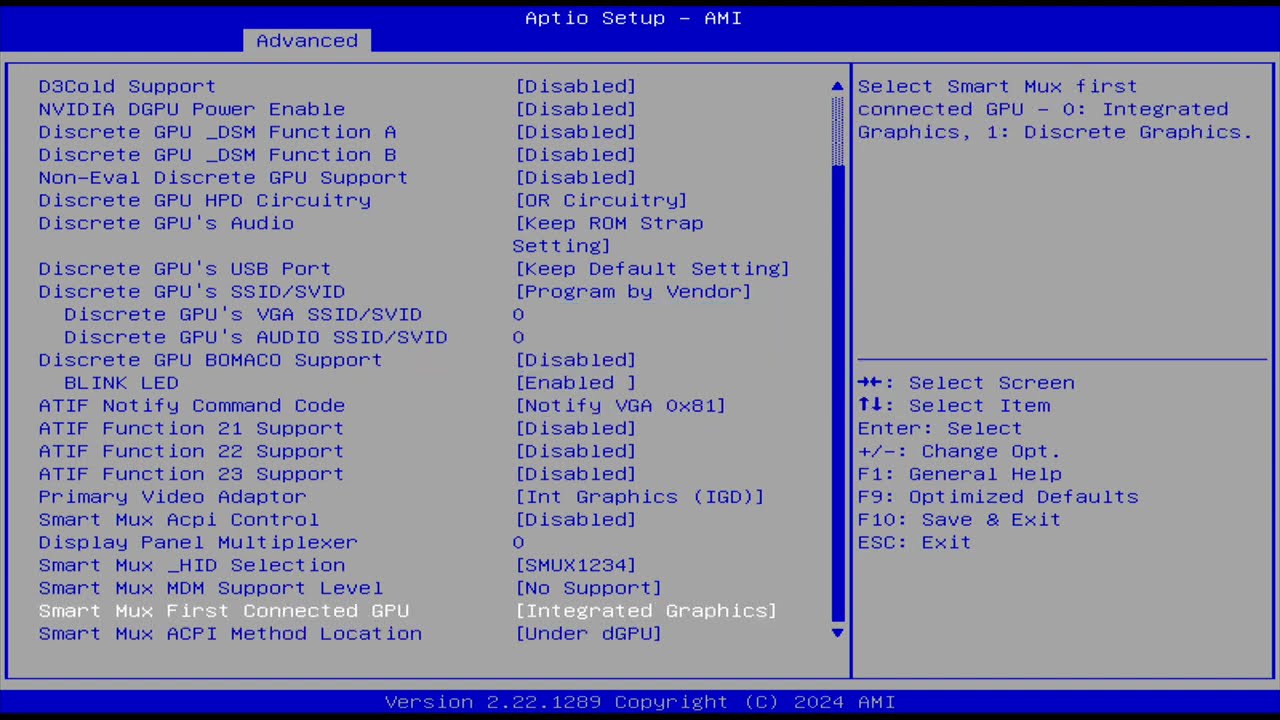Edit Display Panel Multiplexer value

point(518,542)
